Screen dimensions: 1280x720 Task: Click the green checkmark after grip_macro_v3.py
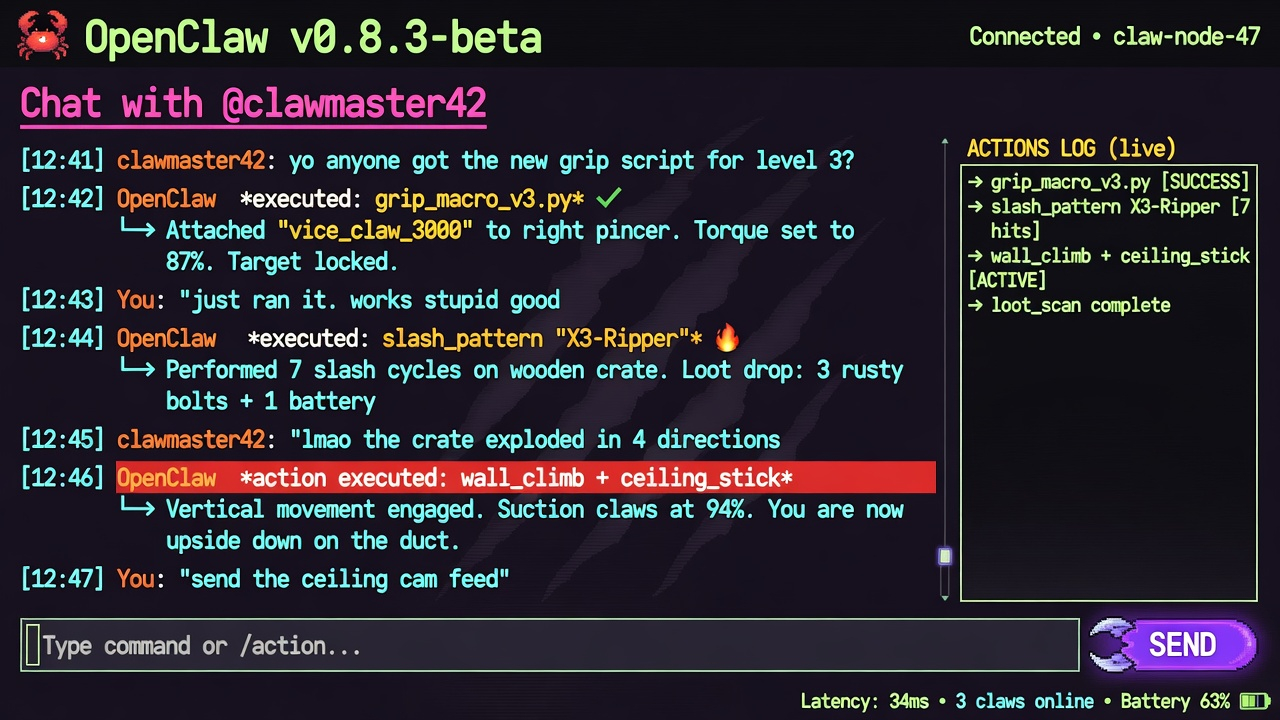[608, 199]
